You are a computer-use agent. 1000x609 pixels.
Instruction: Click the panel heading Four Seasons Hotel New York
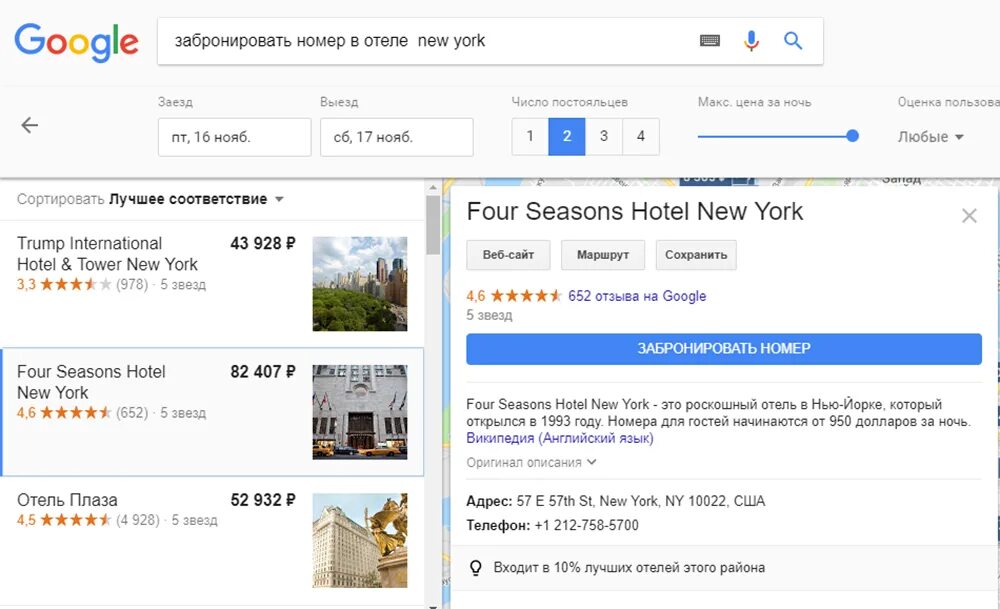(635, 212)
